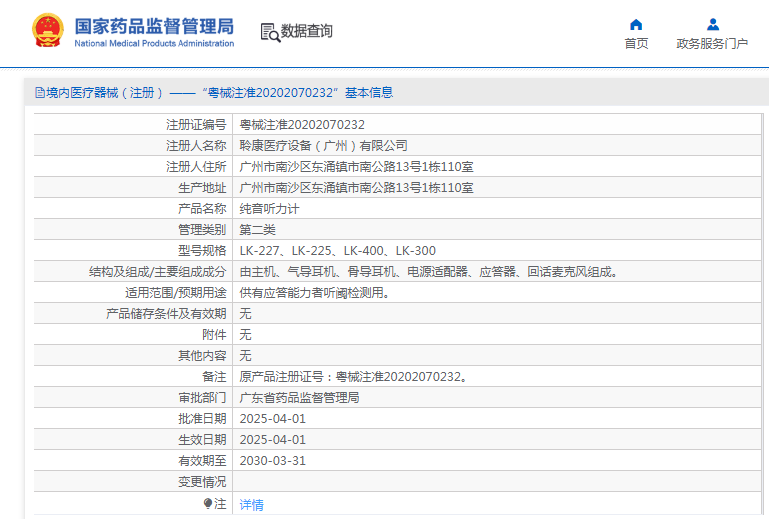Click the 无 value in 附件 row

pyautogui.click(x=245, y=335)
